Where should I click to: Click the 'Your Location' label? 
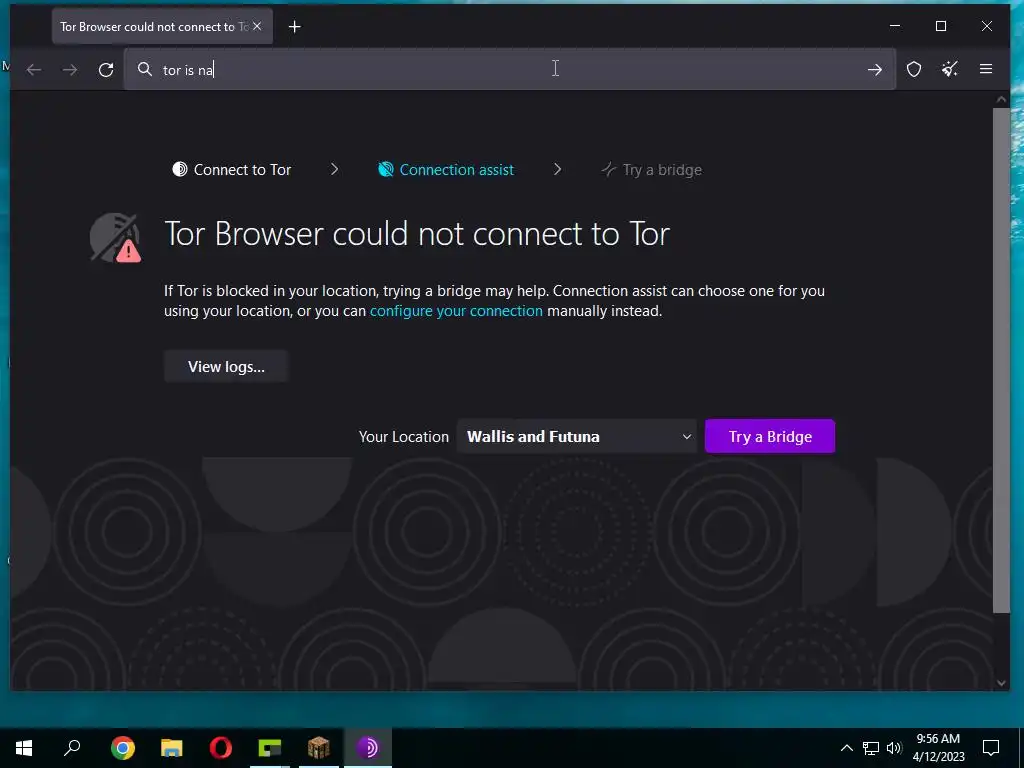(x=404, y=437)
